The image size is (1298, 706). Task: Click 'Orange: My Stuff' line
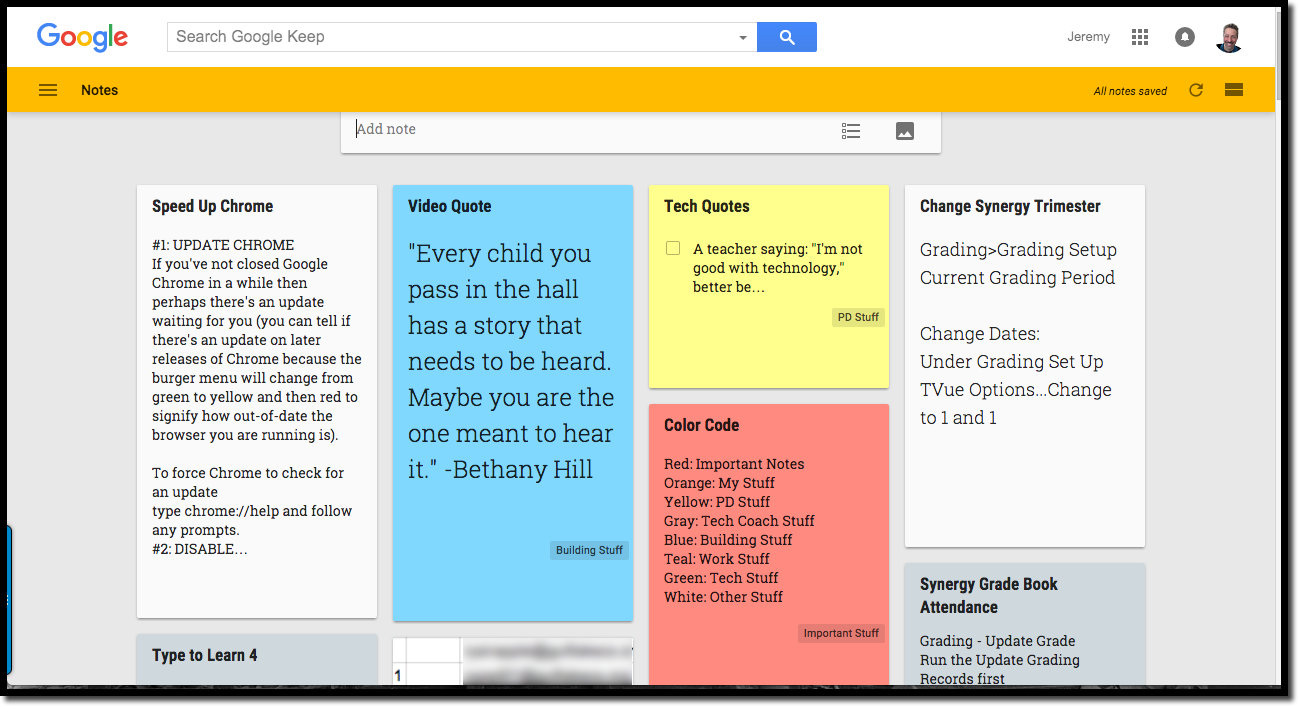719,483
